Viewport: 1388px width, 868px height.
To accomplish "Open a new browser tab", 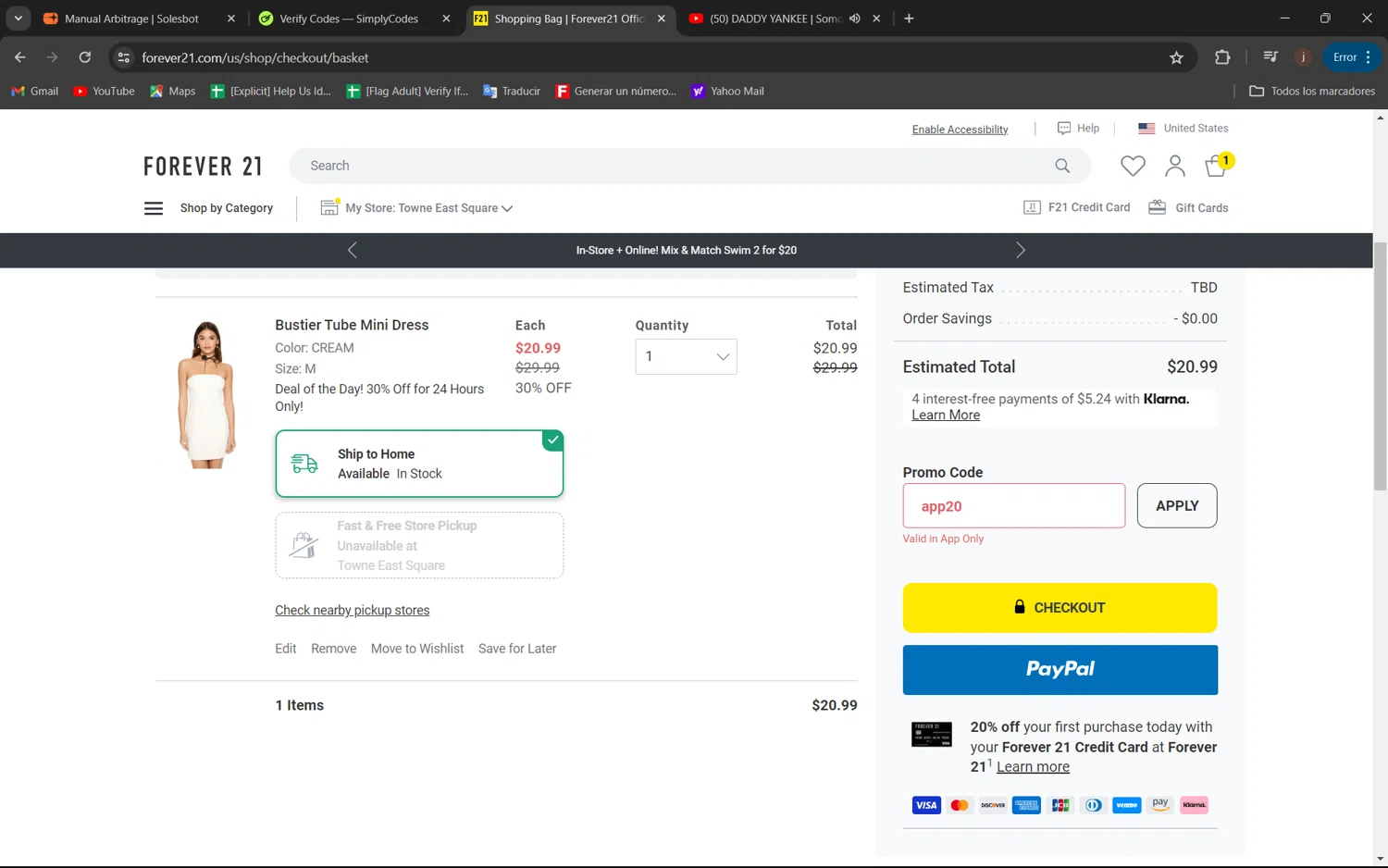I will (909, 19).
